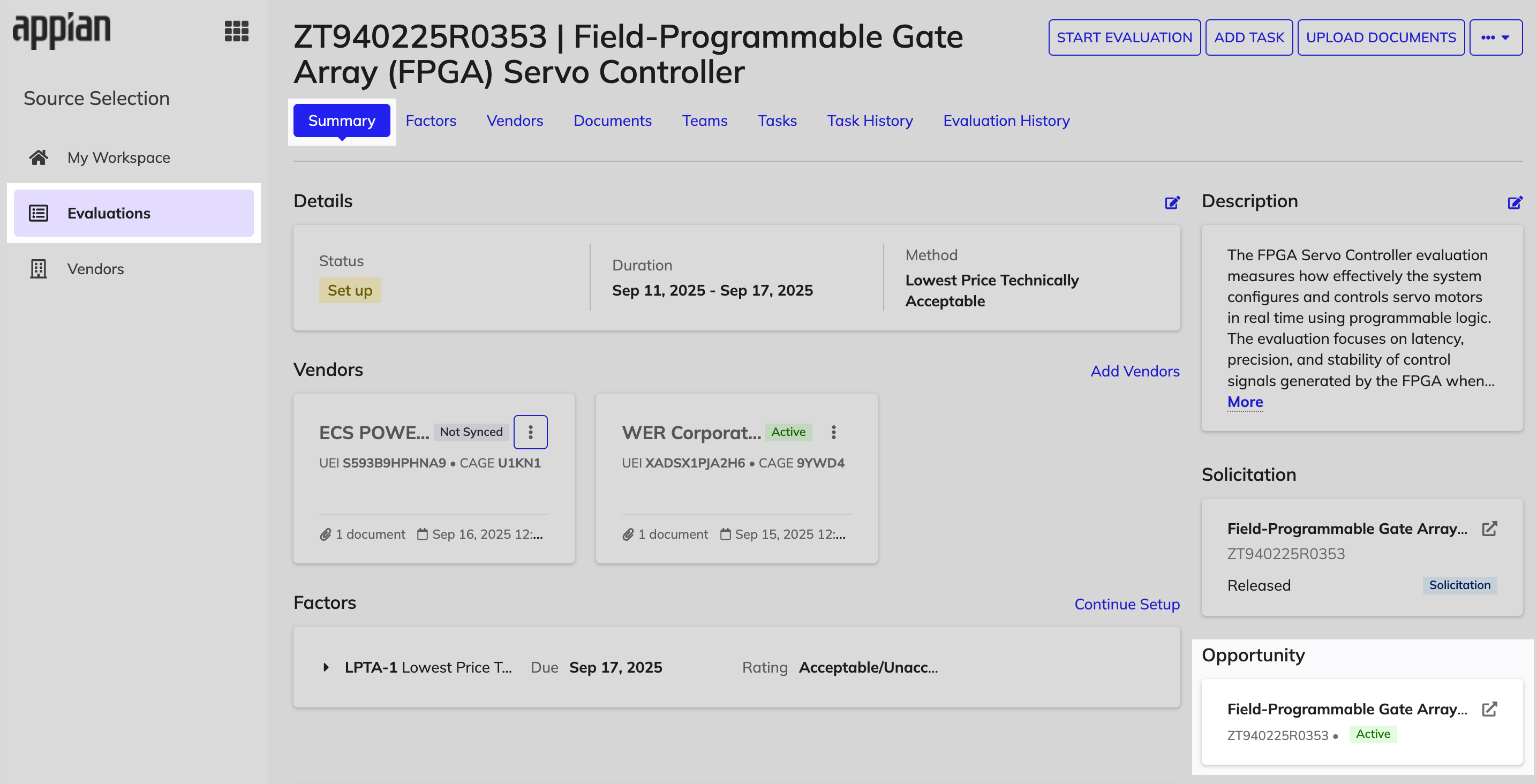Open Opportunity Field-Programmable Gate Array title
The width and height of the screenshot is (1537, 784).
[1347, 709]
